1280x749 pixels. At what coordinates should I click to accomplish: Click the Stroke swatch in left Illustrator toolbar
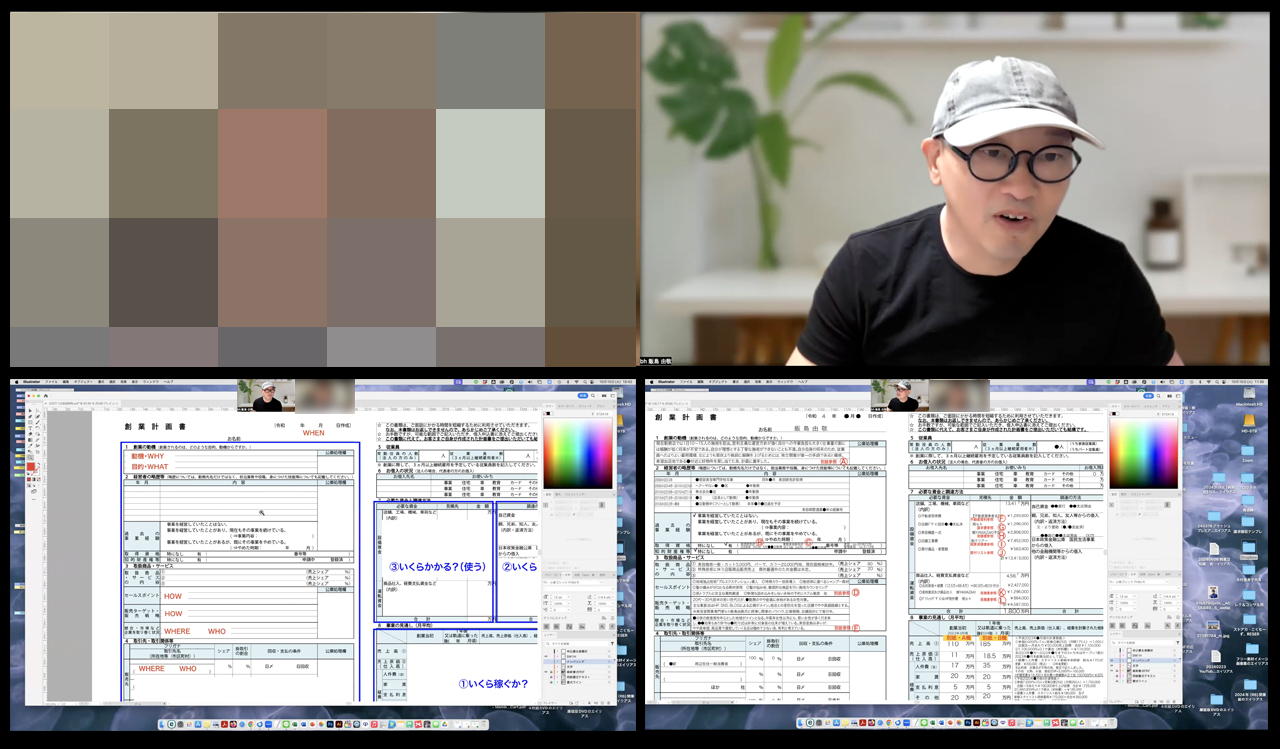[36, 471]
